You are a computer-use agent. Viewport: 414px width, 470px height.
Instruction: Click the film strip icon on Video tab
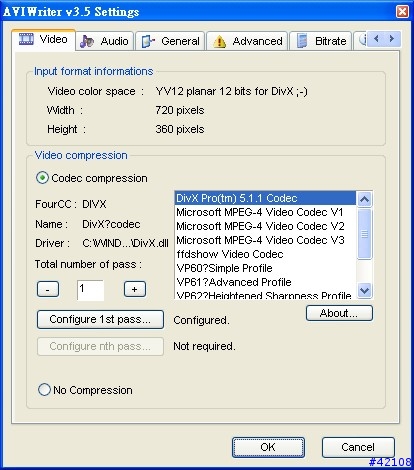(x=26, y=39)
